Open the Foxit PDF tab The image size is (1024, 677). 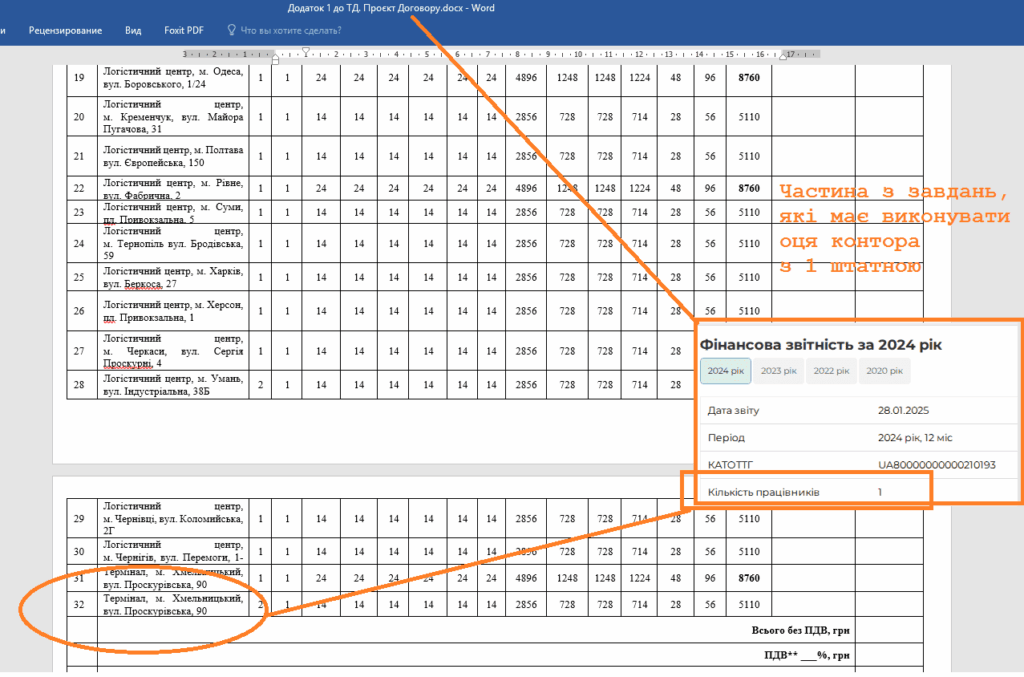(x=184, y=30)
